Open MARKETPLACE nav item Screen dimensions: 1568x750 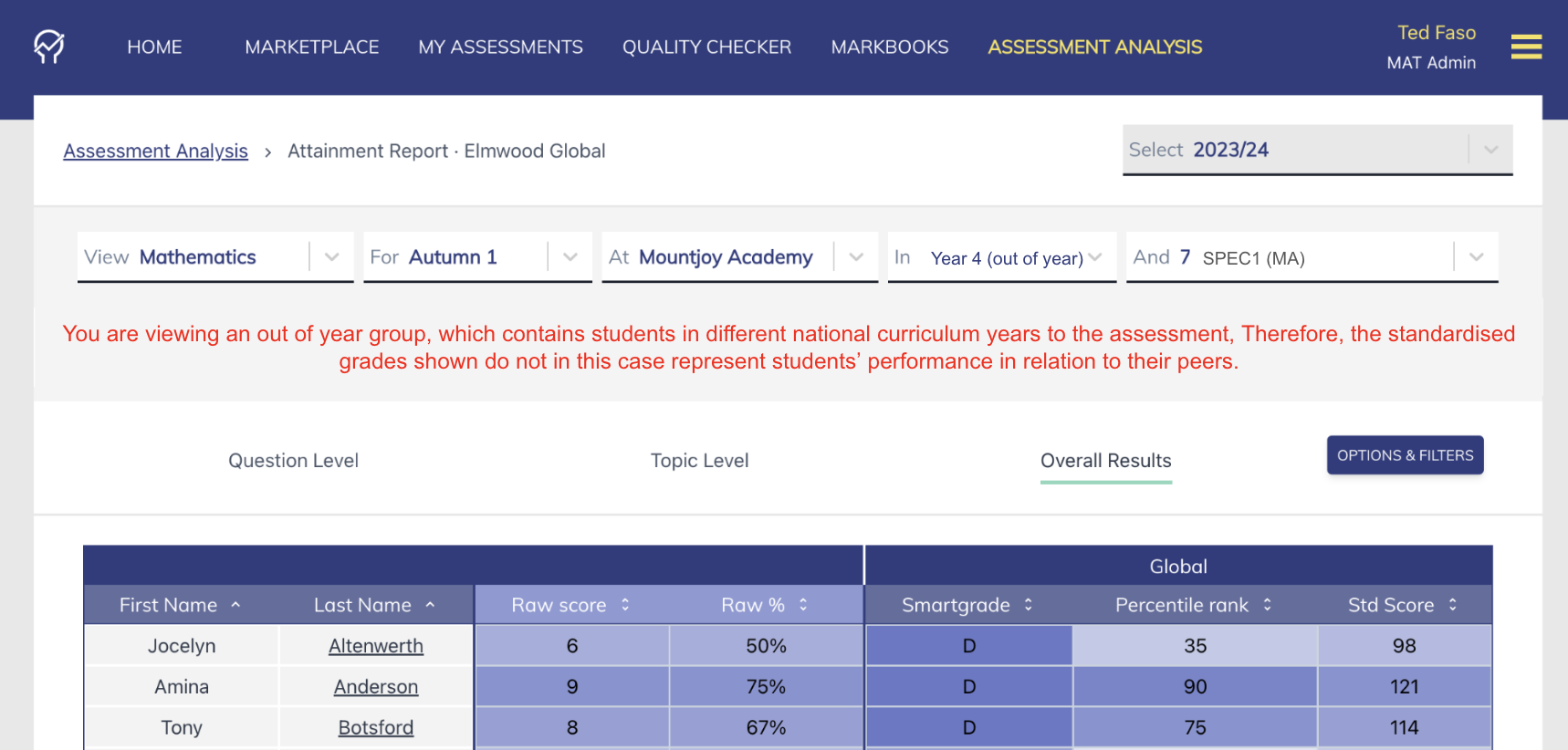[x=312, y=47]
